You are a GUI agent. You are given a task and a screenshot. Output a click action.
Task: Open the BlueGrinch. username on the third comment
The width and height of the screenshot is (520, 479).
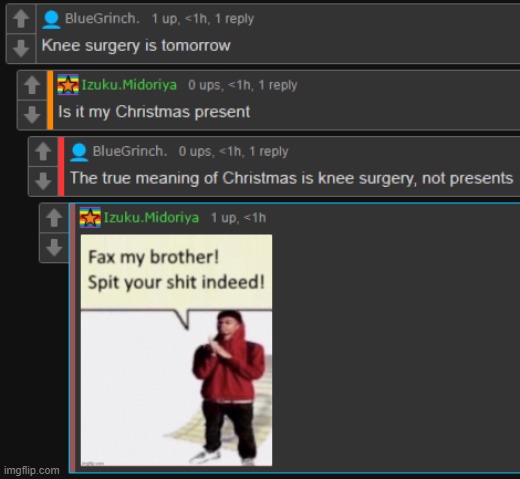coord(130,151)
